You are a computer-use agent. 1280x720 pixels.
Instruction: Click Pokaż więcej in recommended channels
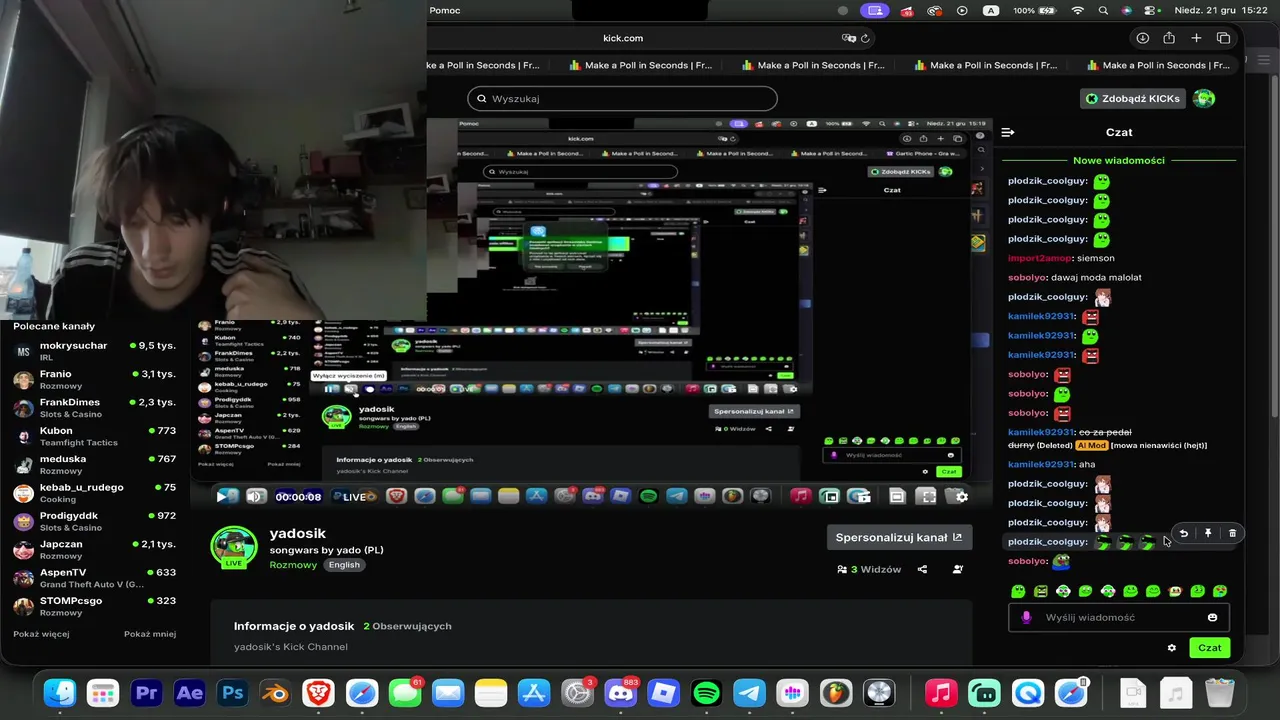click(41, 634)
